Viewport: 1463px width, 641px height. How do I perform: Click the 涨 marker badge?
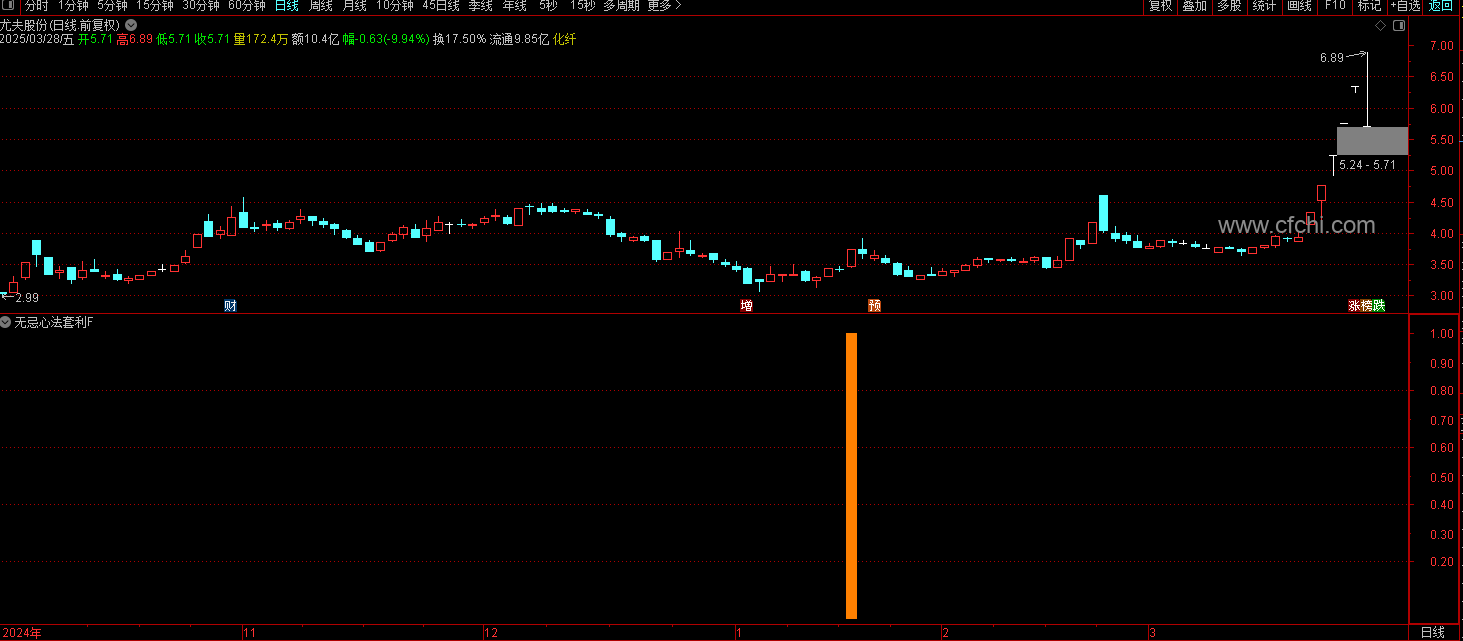tap(1354, 305)
